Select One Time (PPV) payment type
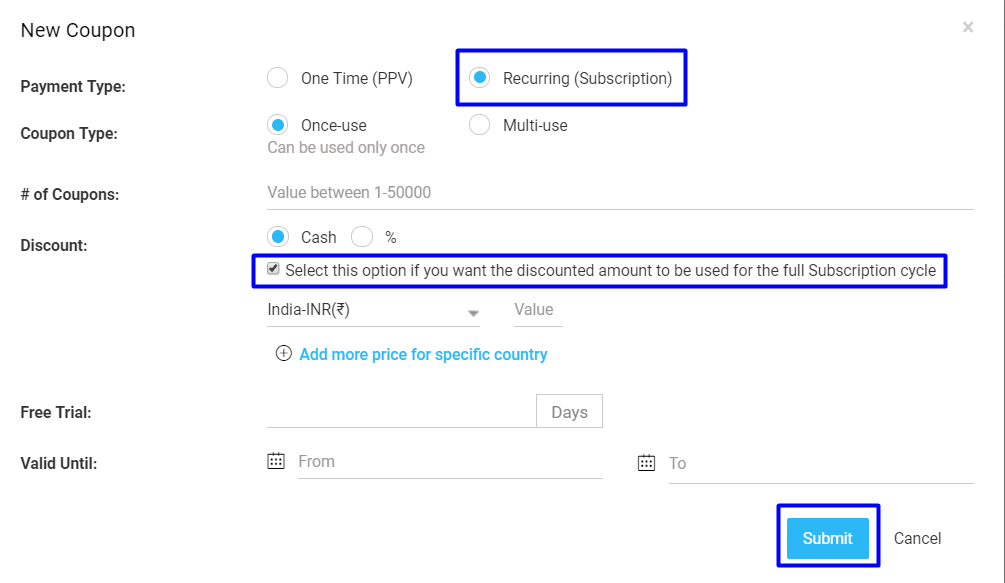This screenshot has height=583, width=1005. [x=278, y=78]
